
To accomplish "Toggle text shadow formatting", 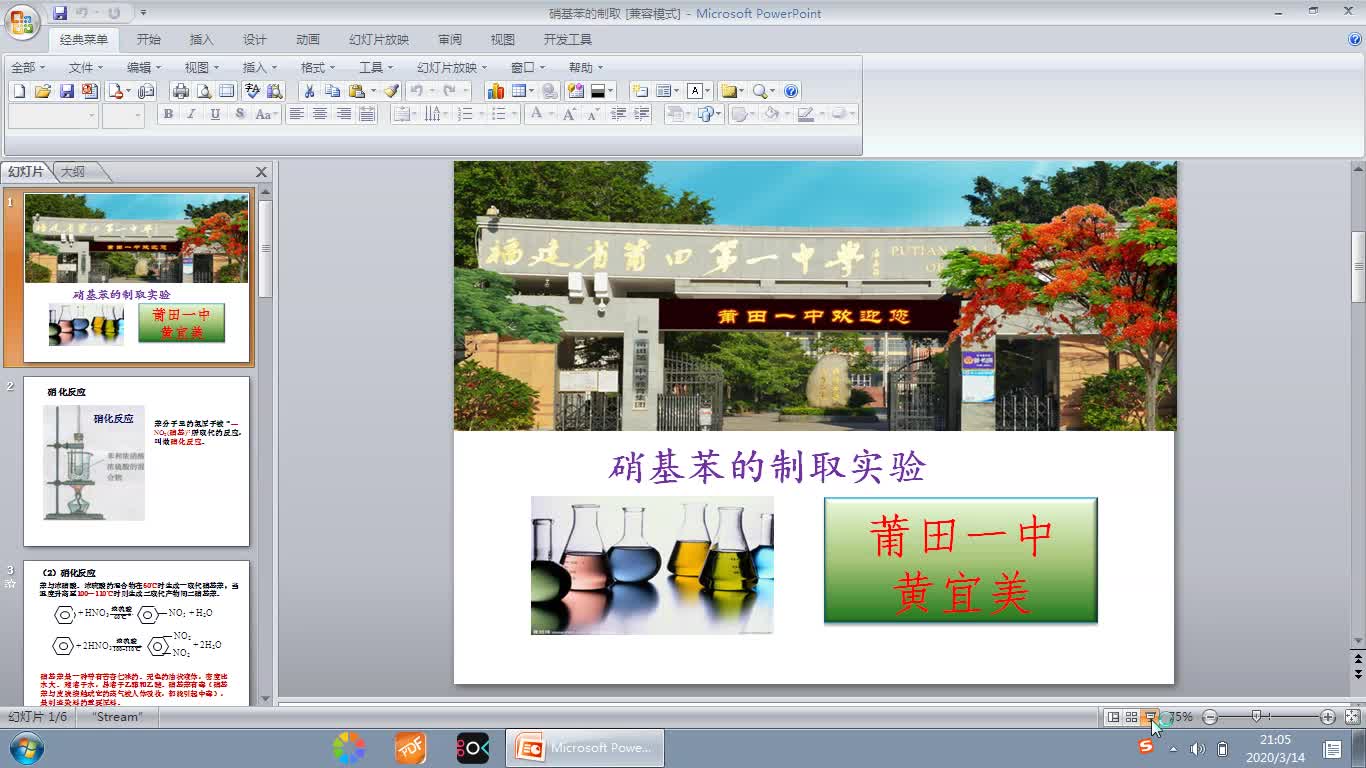I will tap(239, 115).
